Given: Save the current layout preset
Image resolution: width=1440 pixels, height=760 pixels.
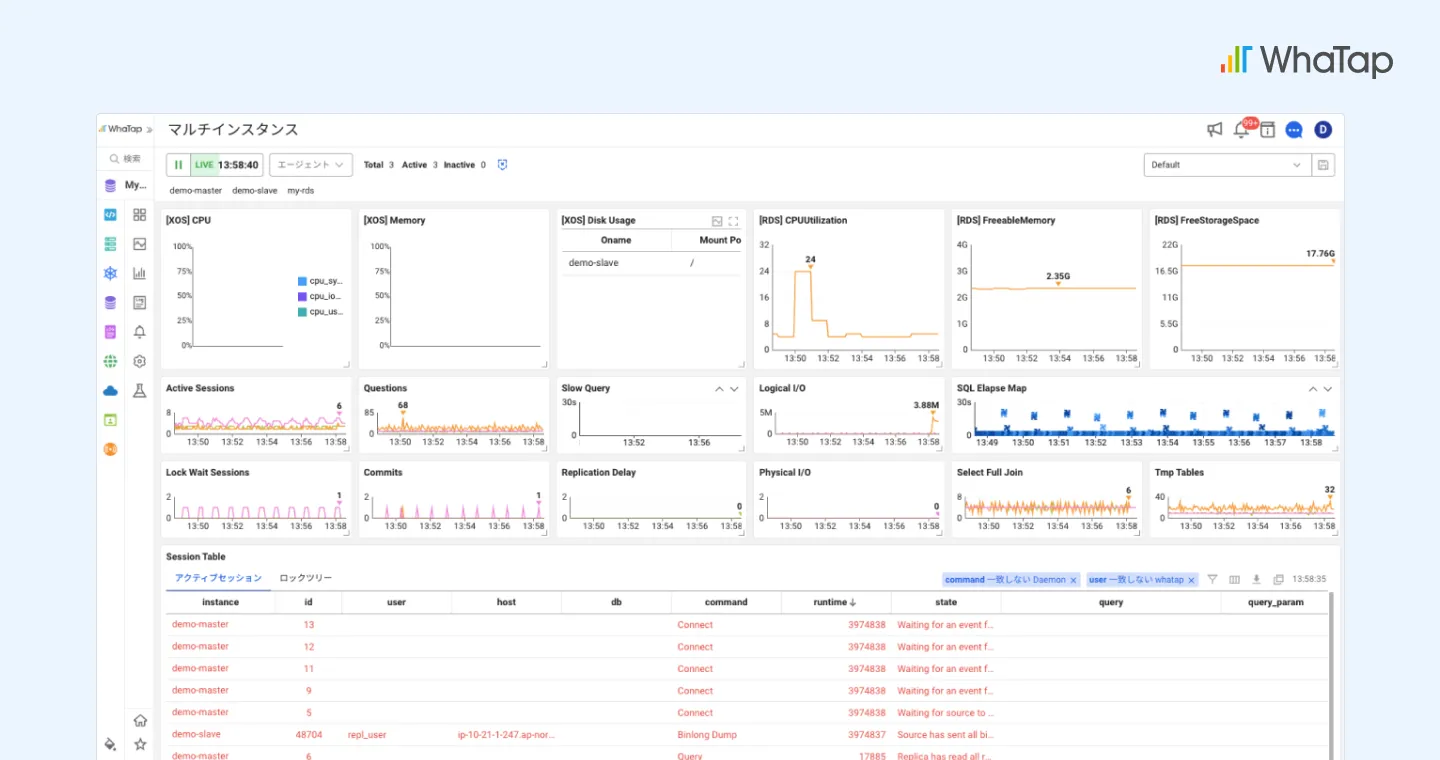Looking at the screenshot, I should click(1324, 165).
